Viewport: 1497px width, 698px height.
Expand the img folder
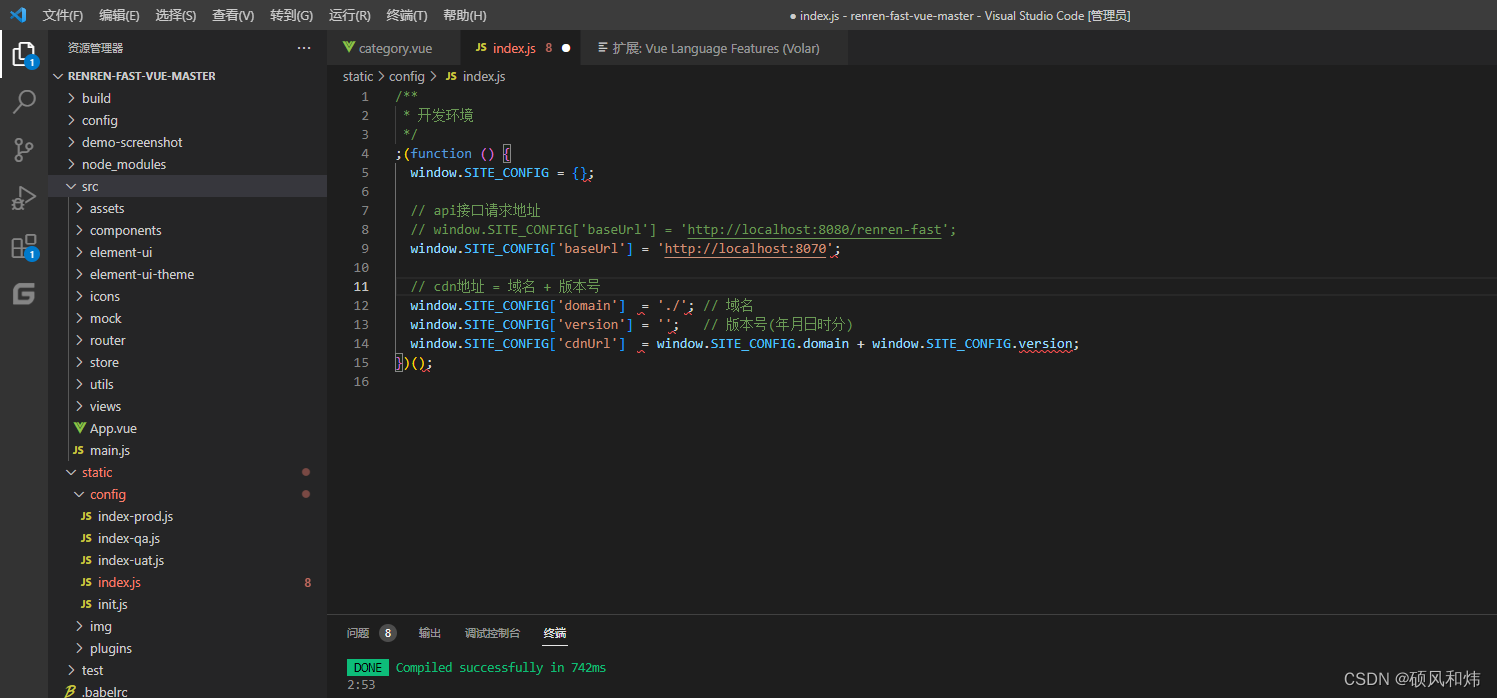(x=187, y=626)
